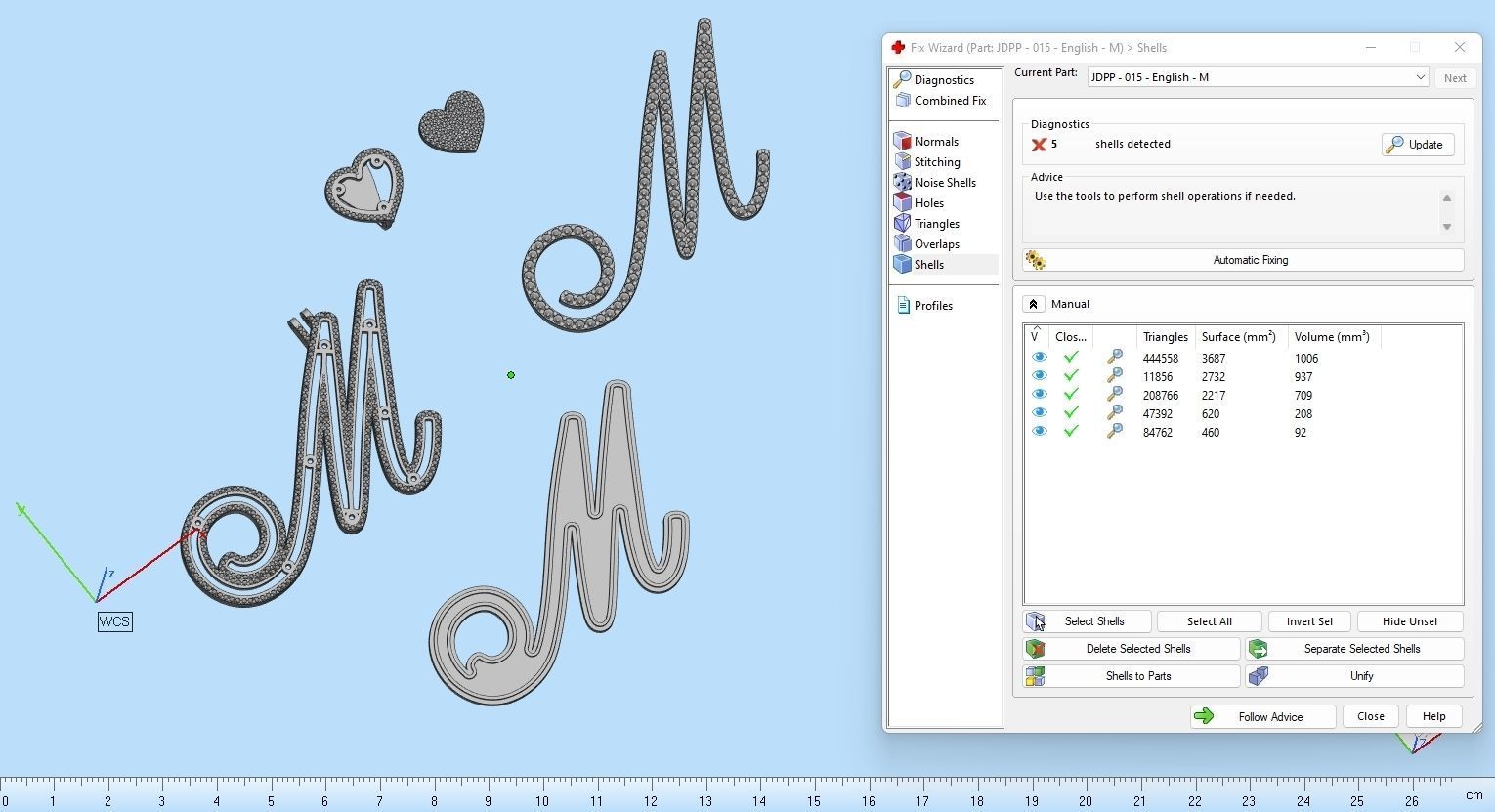Activate the Select Shells tool

pyautogui.click(x=1087, y=621)
